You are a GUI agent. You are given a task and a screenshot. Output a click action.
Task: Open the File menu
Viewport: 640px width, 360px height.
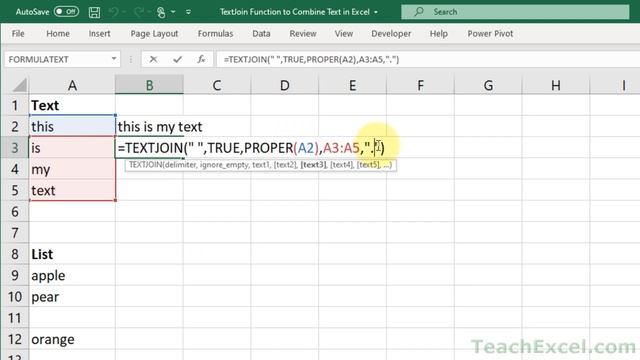click(x=18, y=33)
